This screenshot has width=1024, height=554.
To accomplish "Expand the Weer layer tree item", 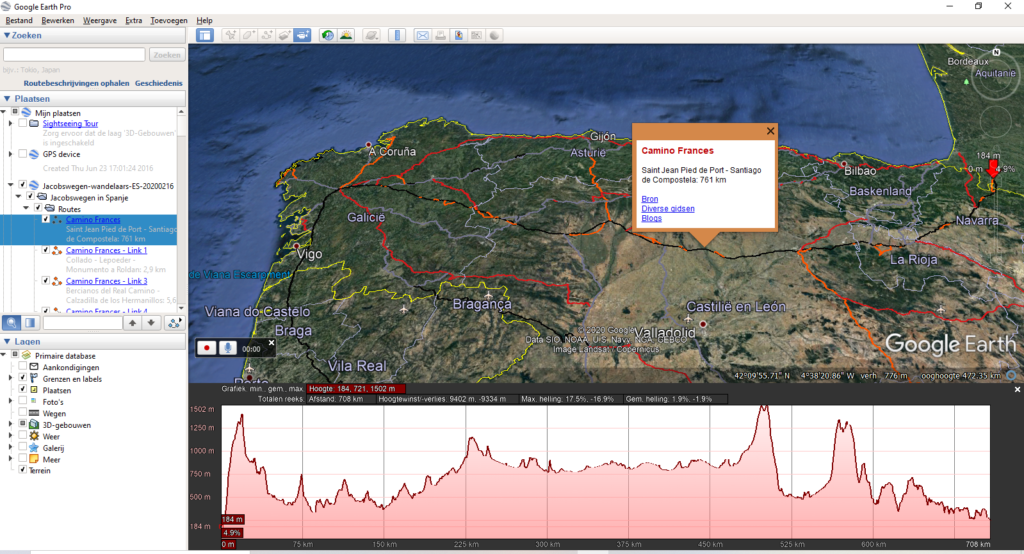I will click(x=11, y=437).
